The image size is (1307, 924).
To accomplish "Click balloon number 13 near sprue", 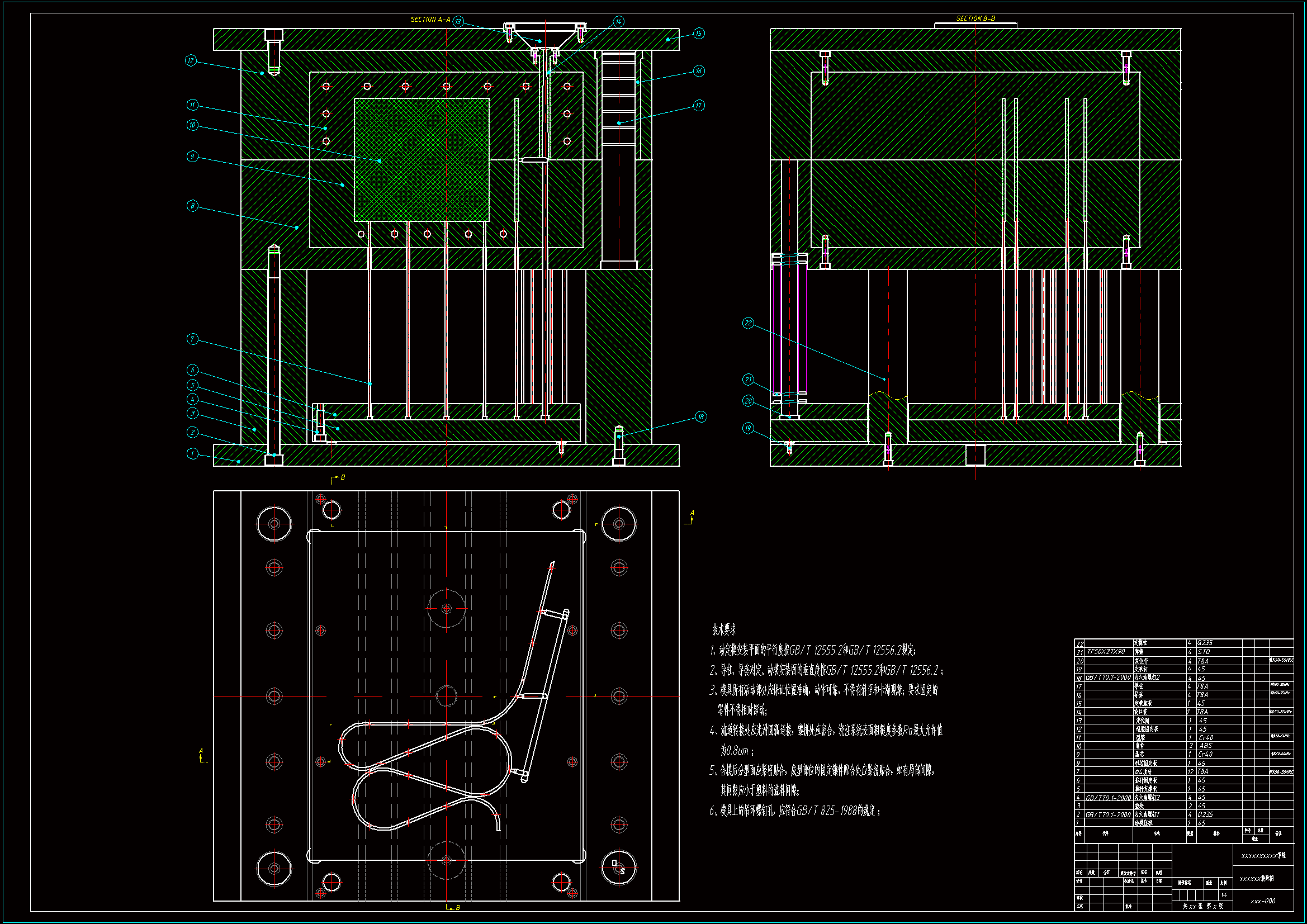I will 458,22.
